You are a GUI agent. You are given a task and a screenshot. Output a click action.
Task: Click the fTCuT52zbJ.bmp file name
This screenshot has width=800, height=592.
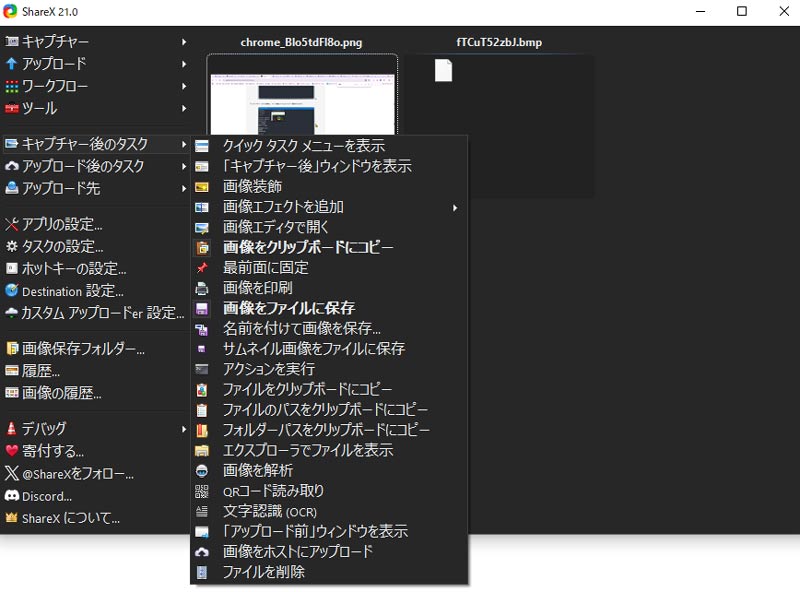click(499, 42)
